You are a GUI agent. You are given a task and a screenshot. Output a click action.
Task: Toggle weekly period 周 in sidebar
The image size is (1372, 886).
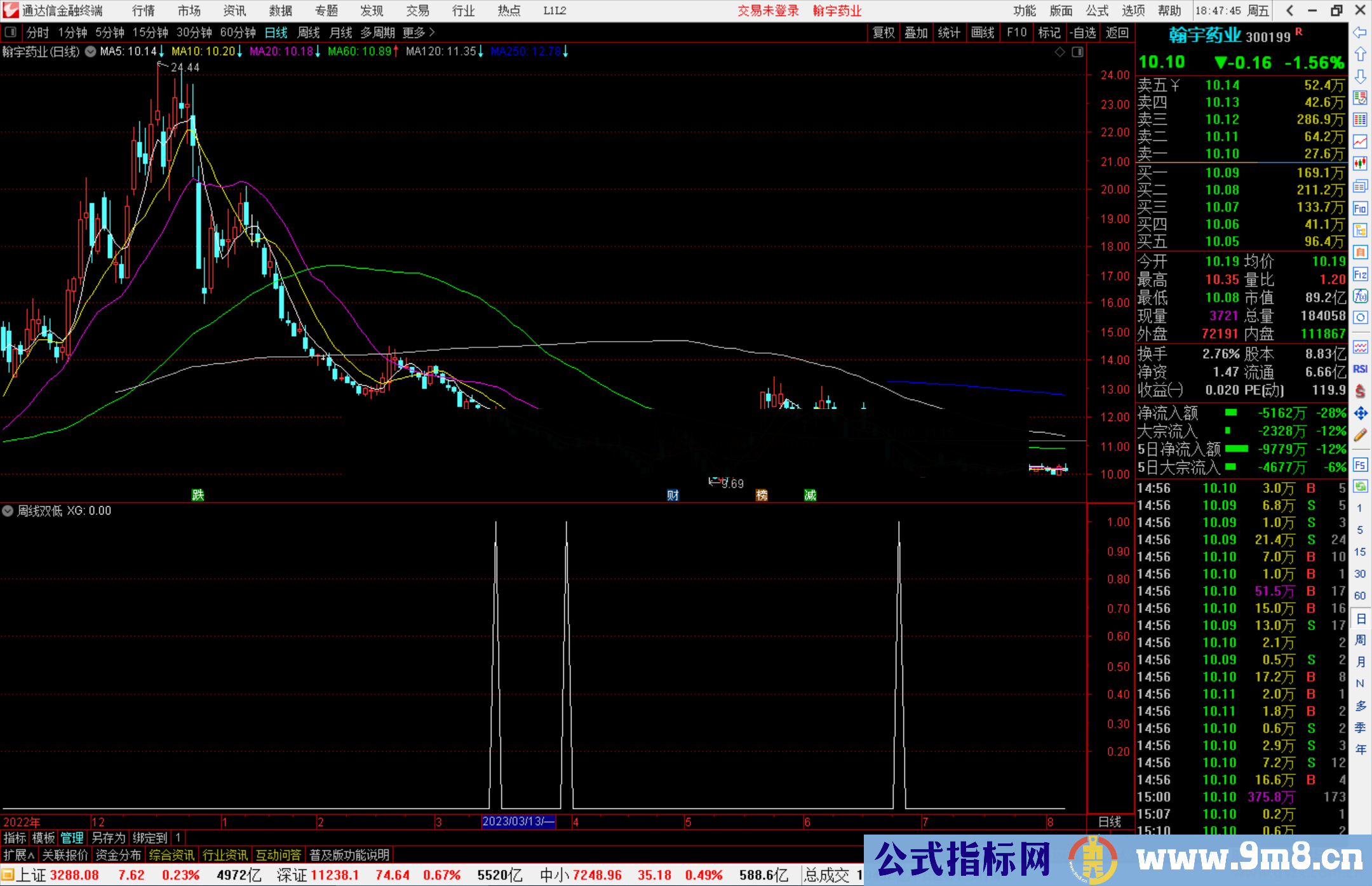1360,640
